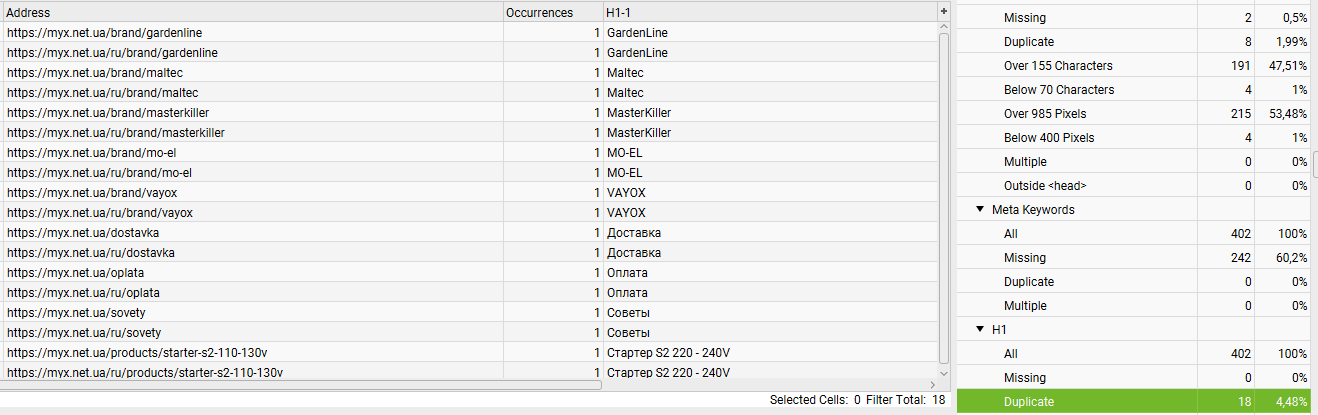Collapse the H1 section
The width and height of the screenshot is (1318, 415).
pos(980,330)
